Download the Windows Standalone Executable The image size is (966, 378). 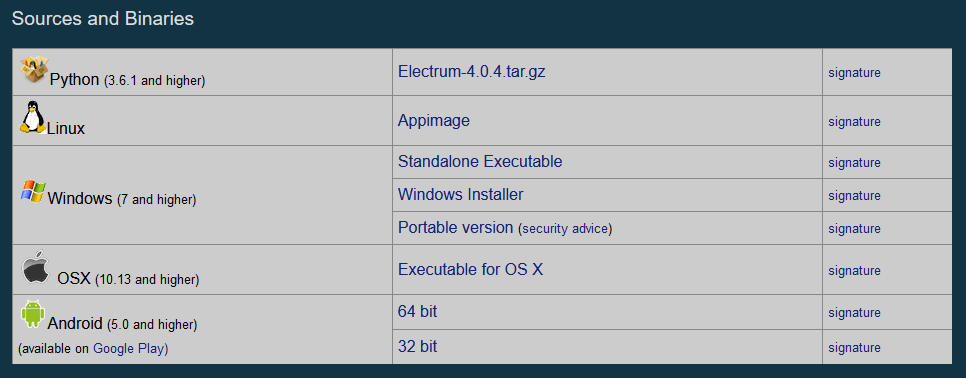click(x=480, y=161)
